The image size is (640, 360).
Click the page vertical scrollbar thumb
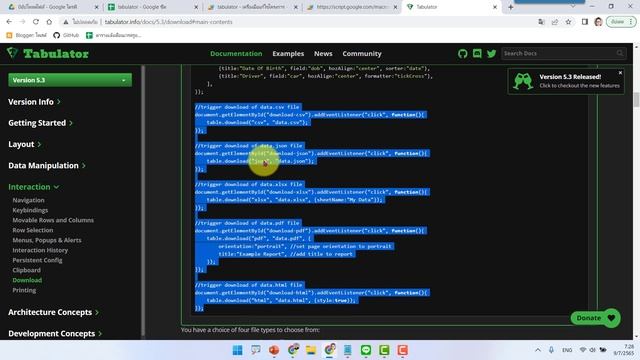(636, 99)
